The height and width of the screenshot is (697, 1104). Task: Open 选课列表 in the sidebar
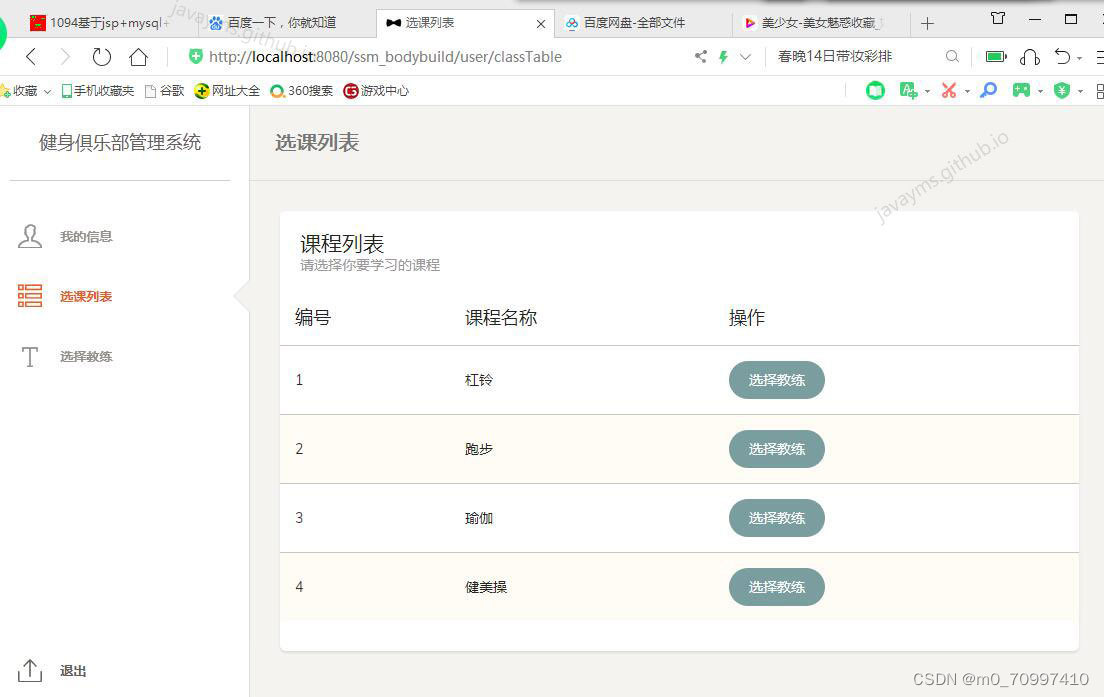pyautogui.click(x=86, y=296)
